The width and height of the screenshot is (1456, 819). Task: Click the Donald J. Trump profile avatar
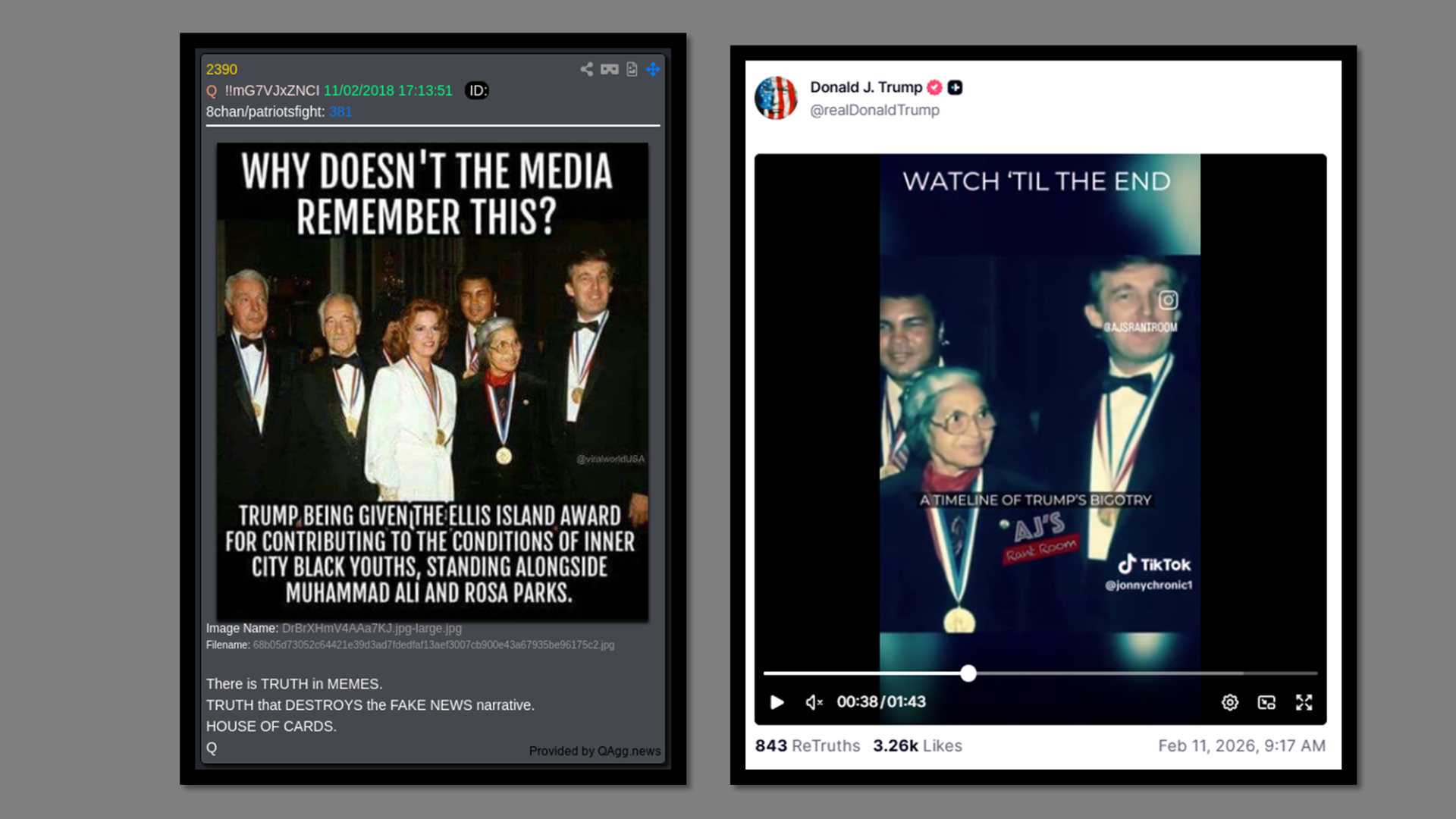(776, 98)
